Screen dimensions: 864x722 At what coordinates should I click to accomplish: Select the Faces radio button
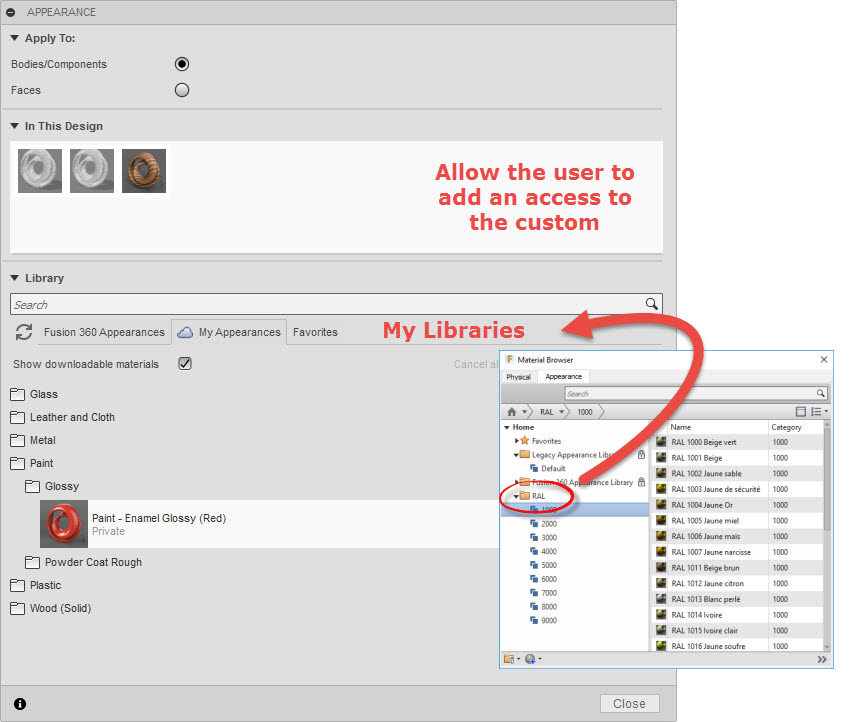[182, 90]
